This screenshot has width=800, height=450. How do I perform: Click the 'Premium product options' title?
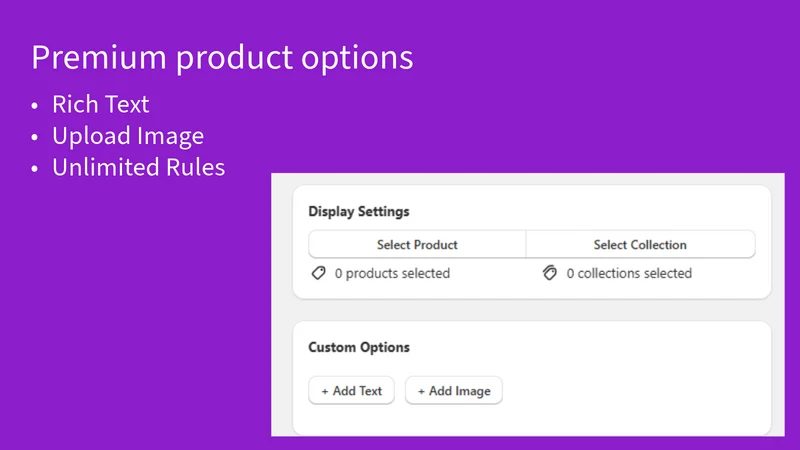[x=222, y=57]
